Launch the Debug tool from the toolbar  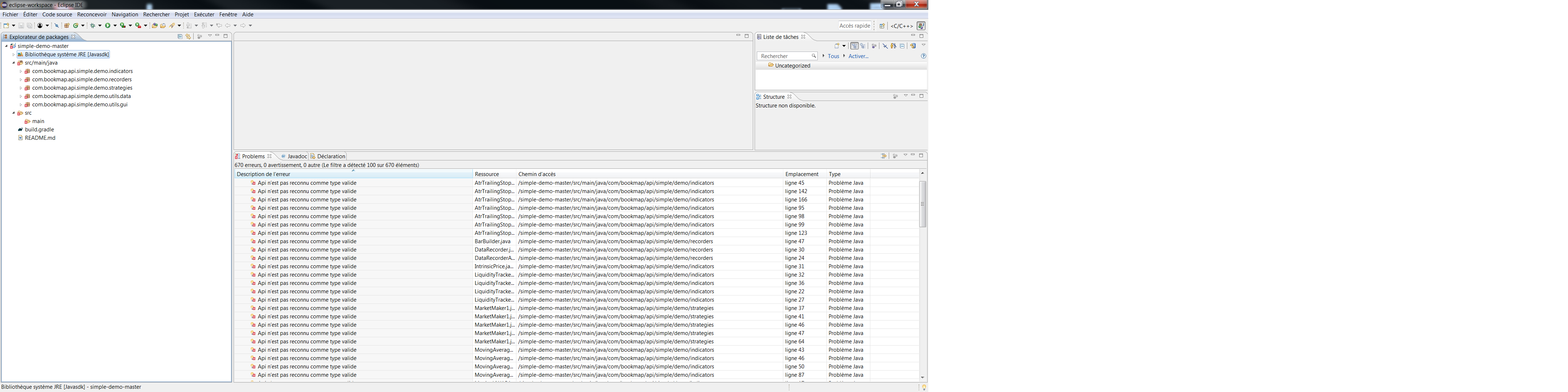point(92,25)
